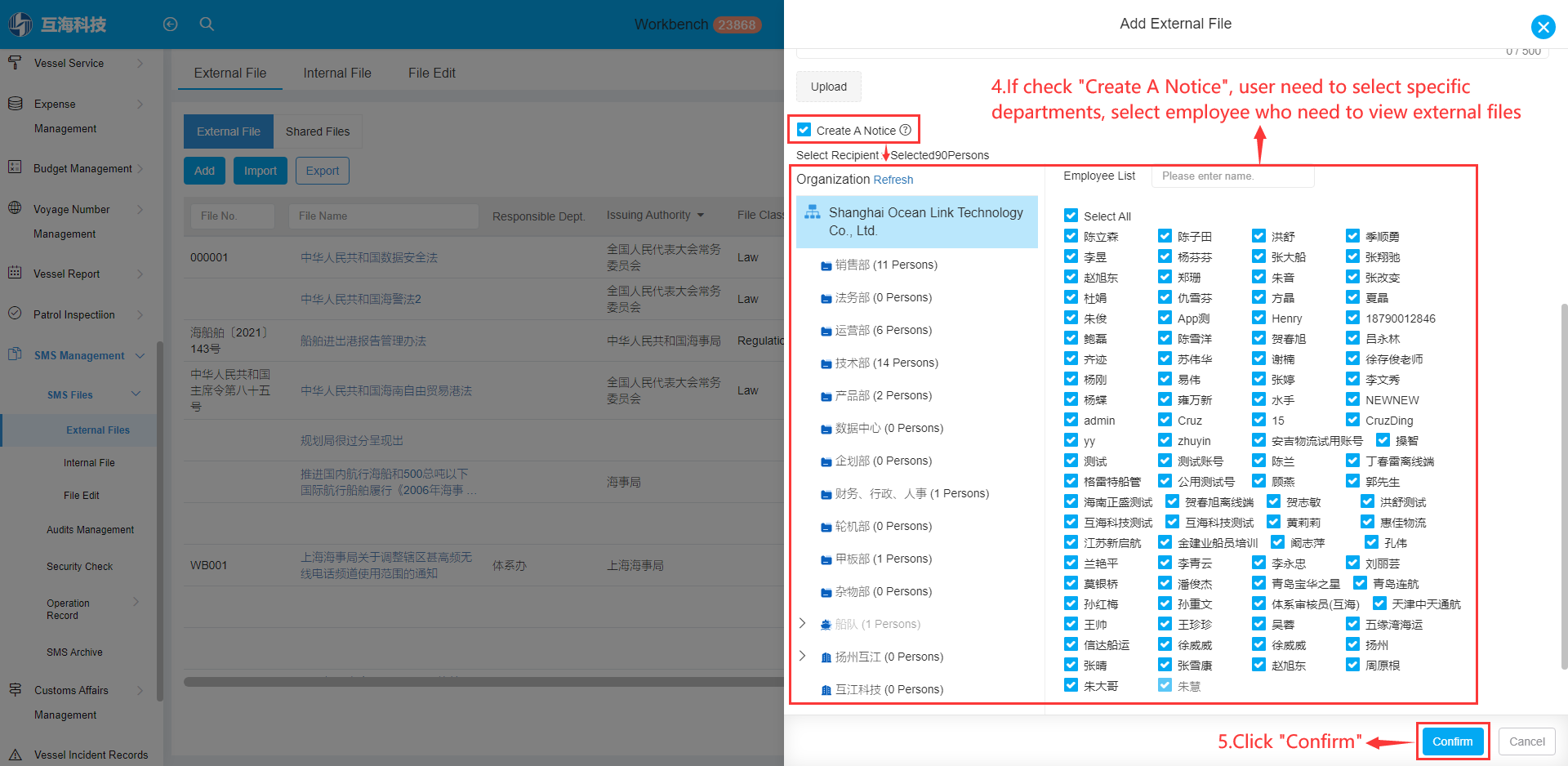This screenshot has width=1568, height=766.
Task: Click the Vessel Report calendar icon
Action: pyautogui.click(x=15, y=273)
